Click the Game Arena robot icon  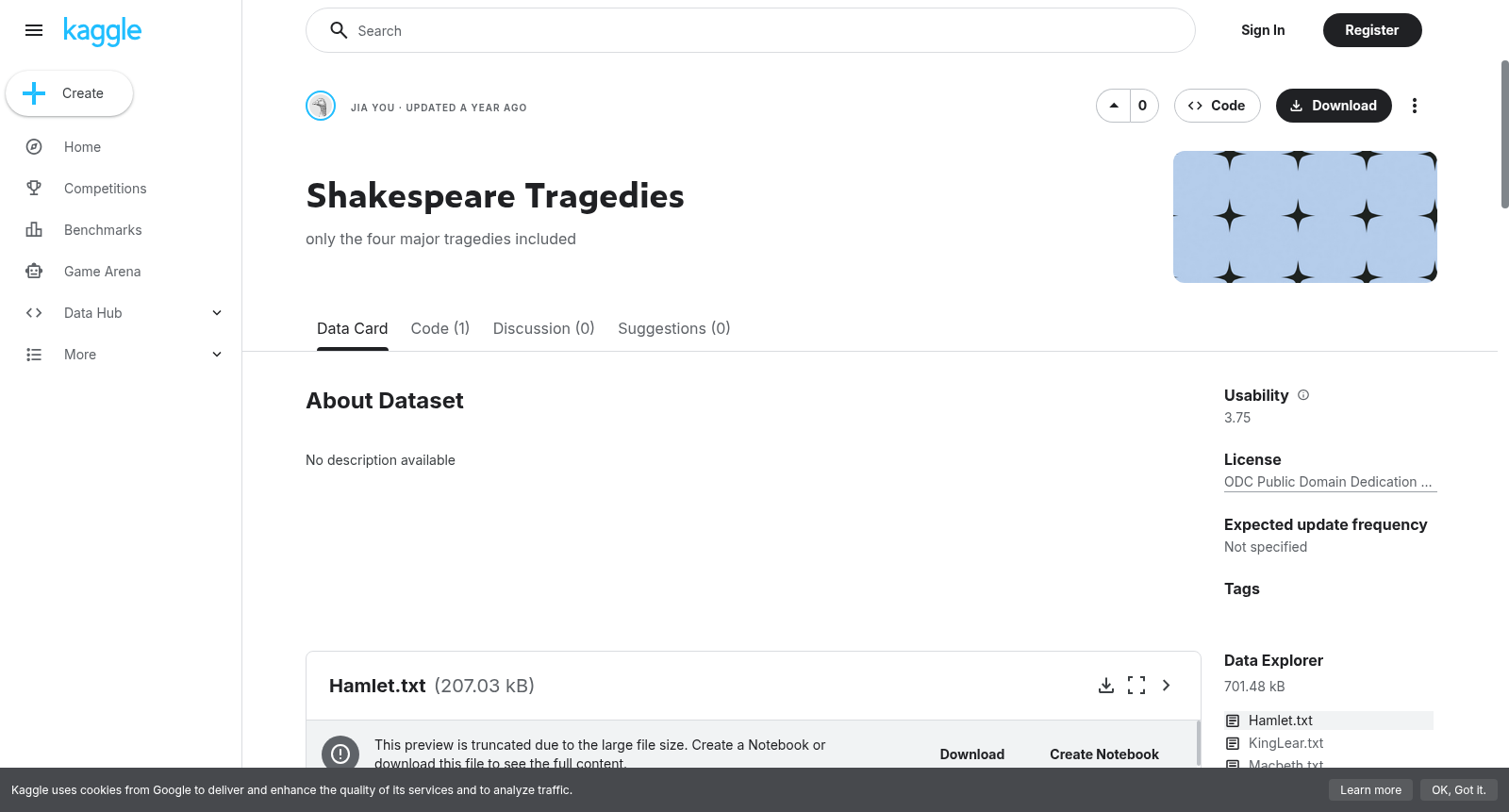pos(34,272)
